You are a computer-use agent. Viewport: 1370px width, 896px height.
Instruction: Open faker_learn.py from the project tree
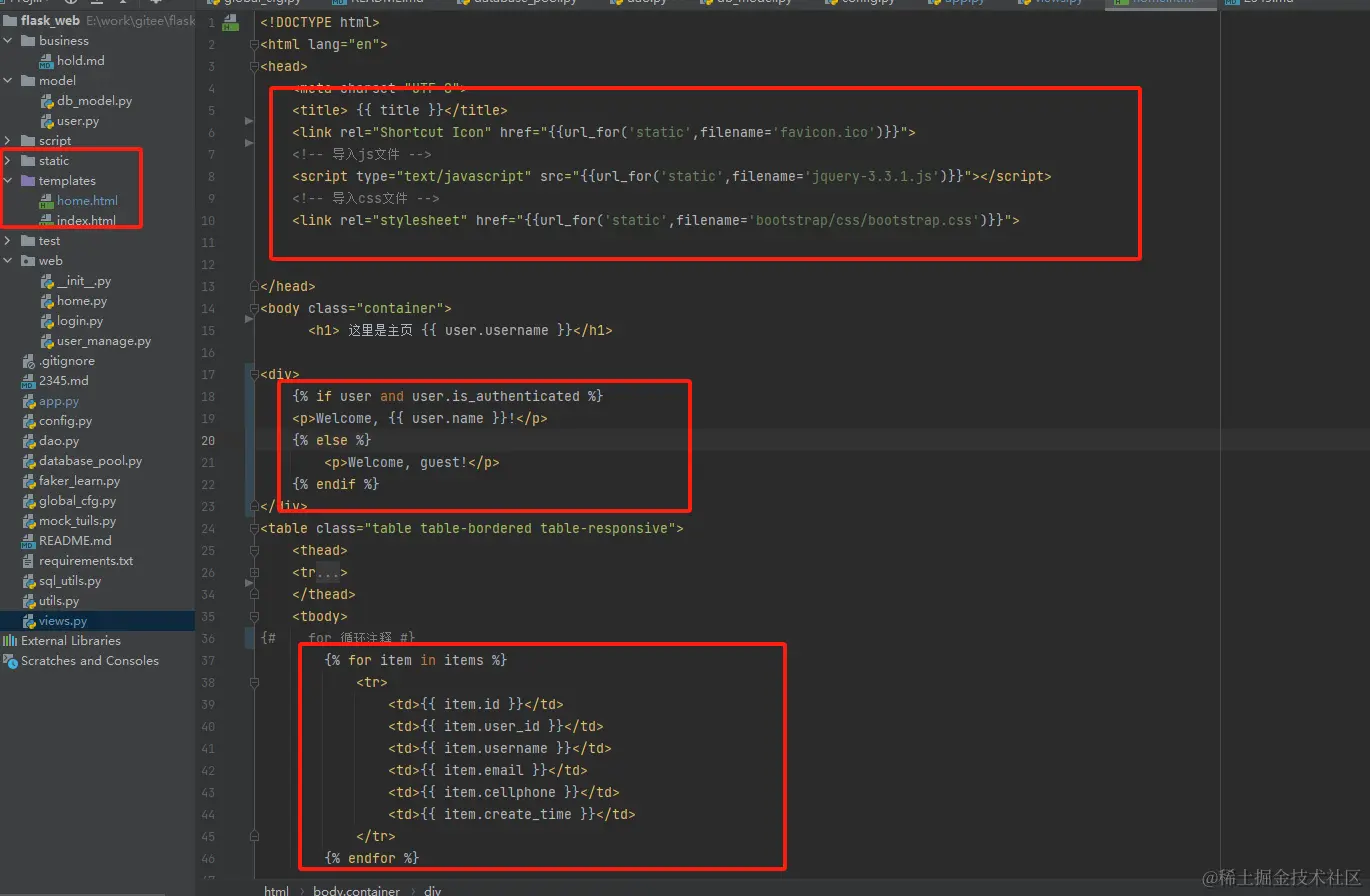point(79,481)
